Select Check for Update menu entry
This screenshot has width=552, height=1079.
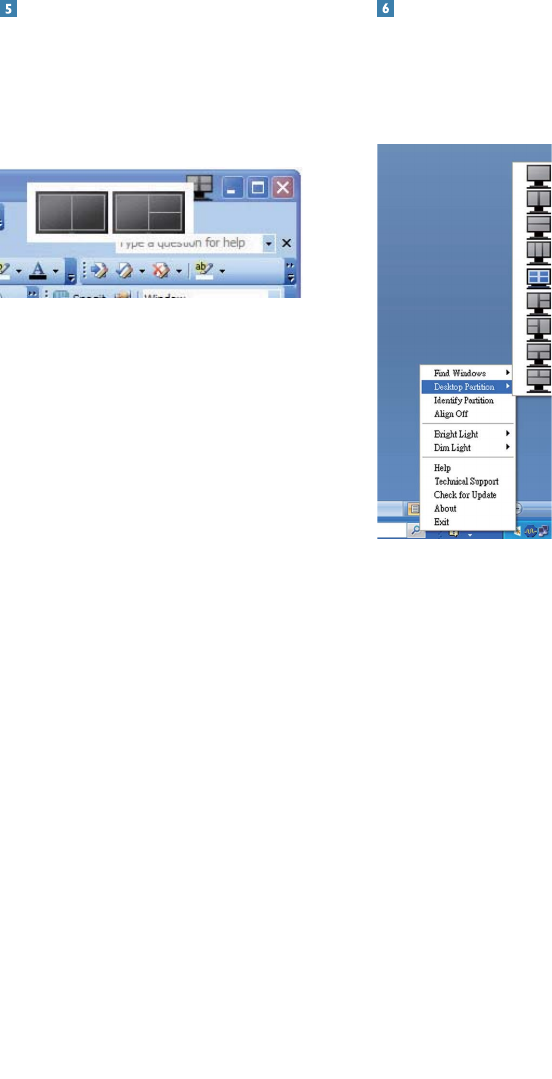point(467,495)
